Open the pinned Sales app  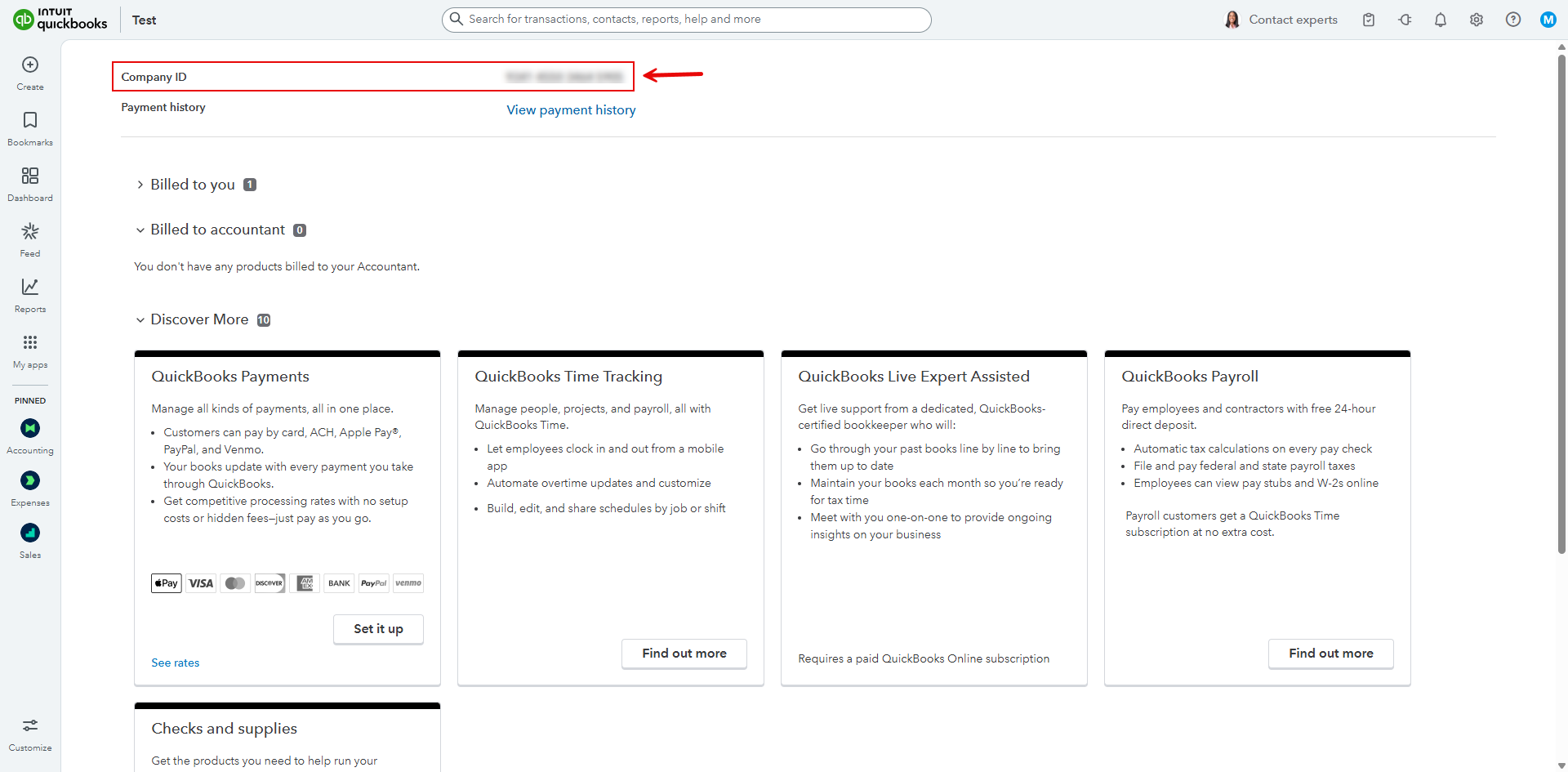pos(30,541)
